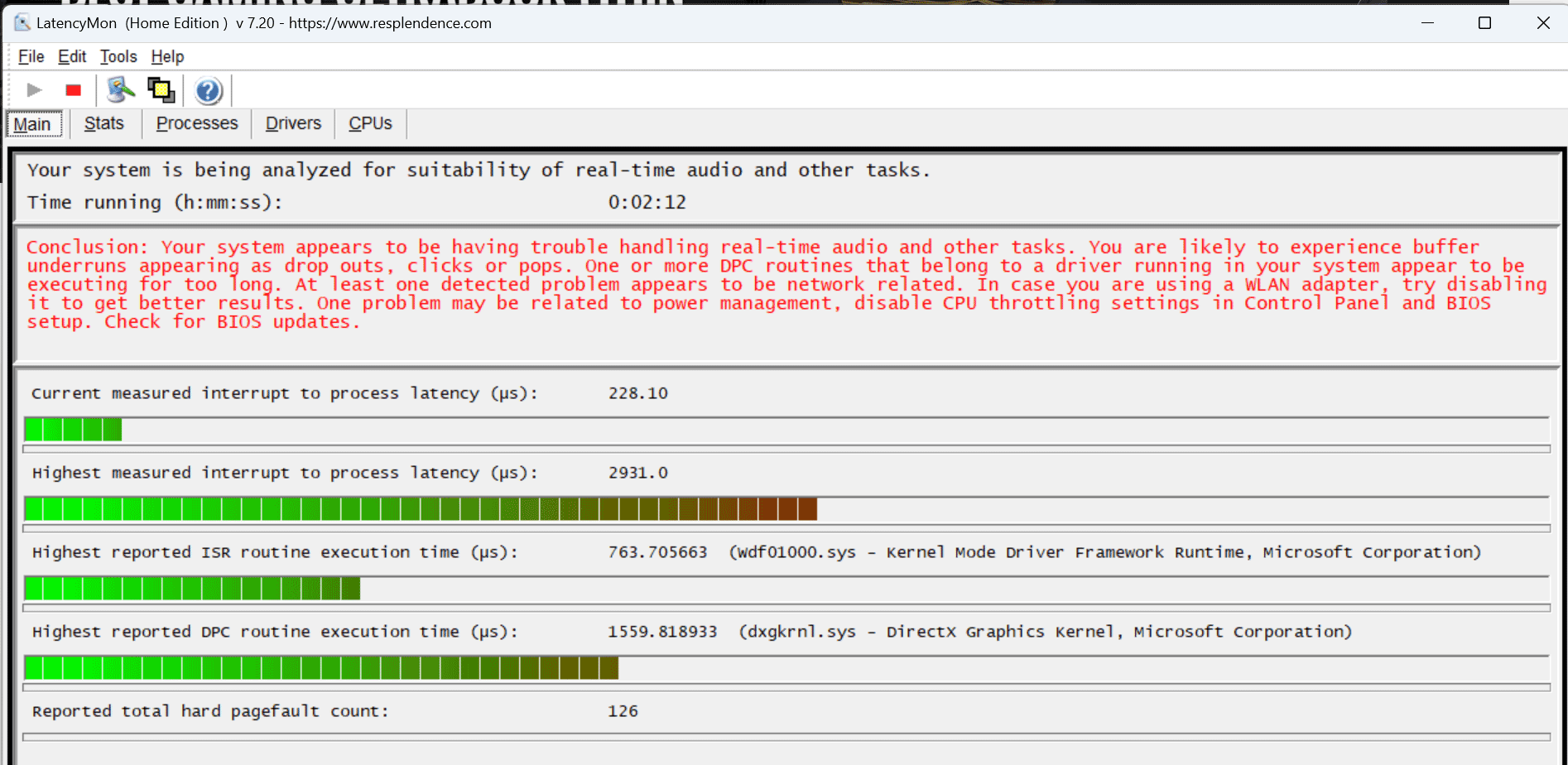
Task: Click 'Highest measured interrupt to process latency' label
Action: pyautogui.click(x=285, y=473)
